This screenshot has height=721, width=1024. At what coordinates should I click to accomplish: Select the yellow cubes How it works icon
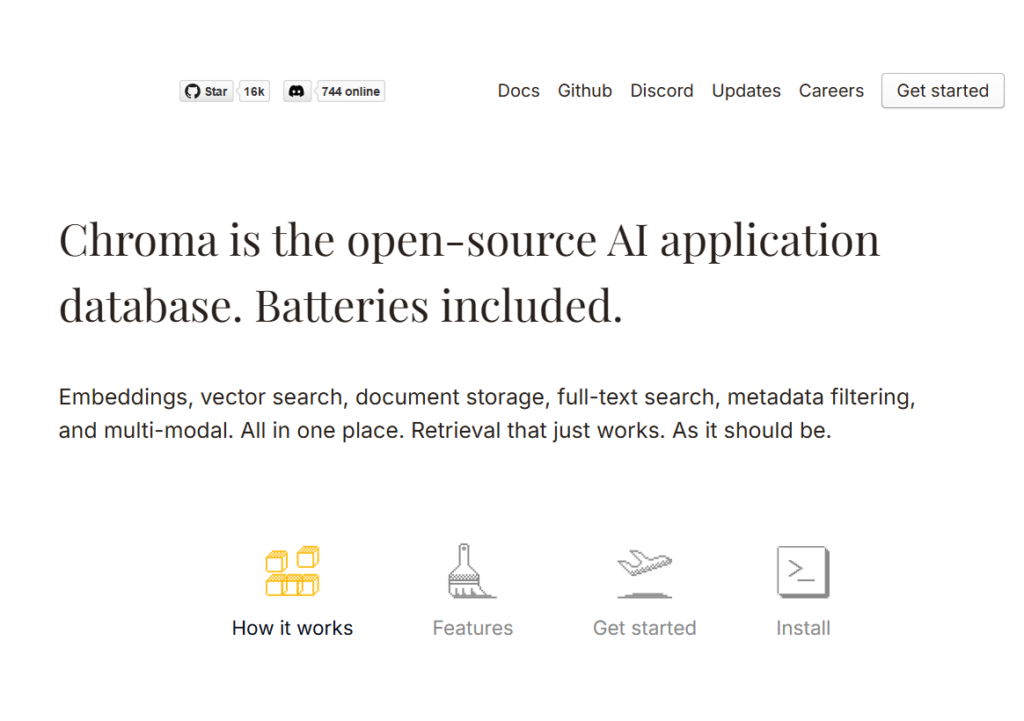292,571
